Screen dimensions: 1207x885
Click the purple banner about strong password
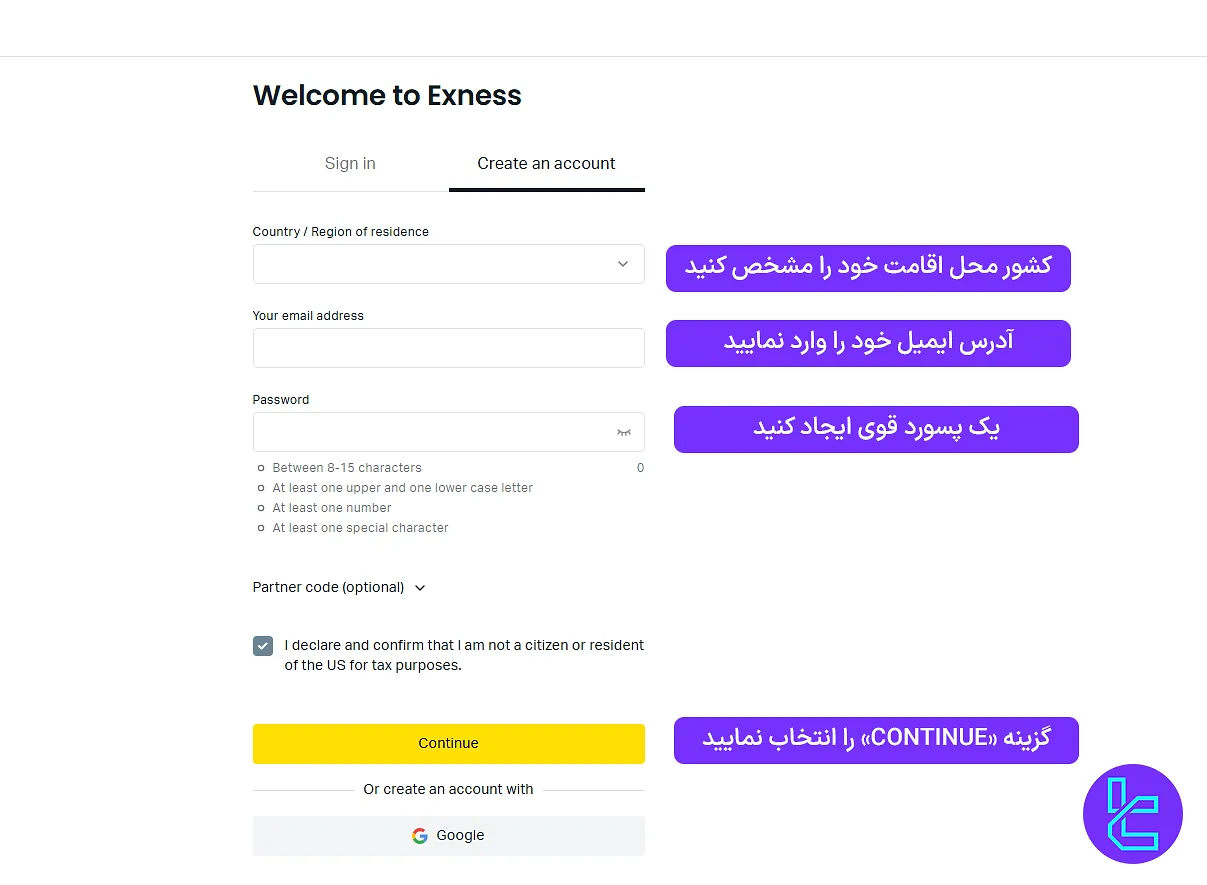click(x=876, y=428)
